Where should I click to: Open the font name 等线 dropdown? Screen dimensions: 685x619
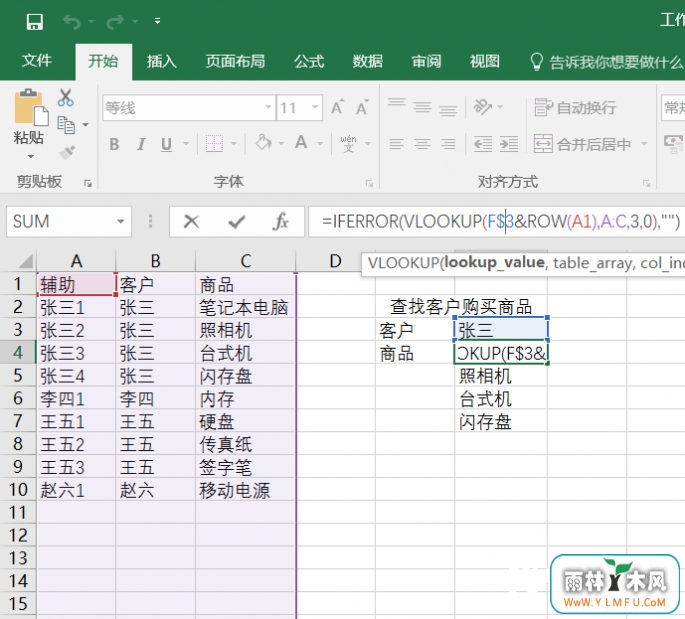[268, 107]
